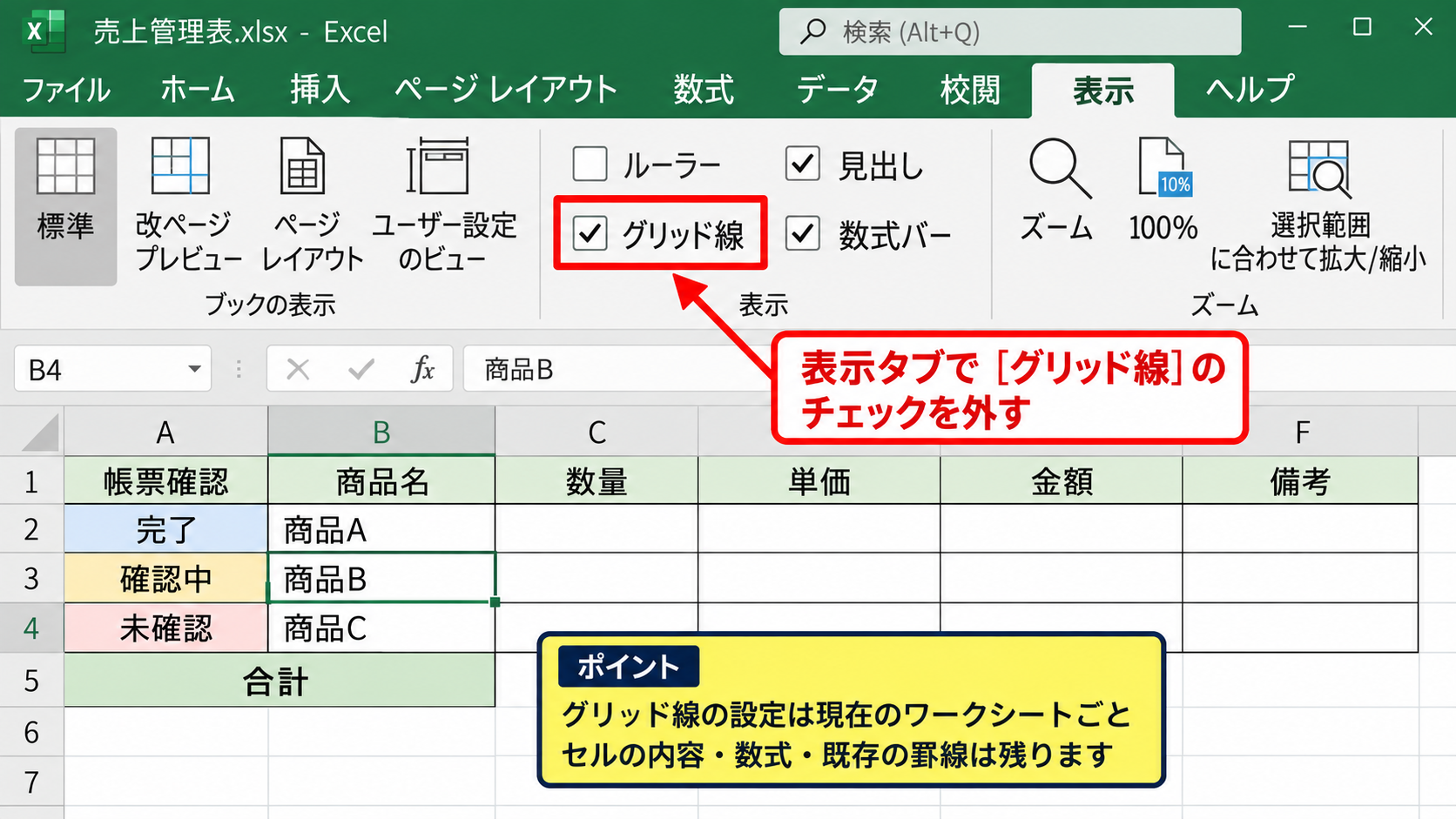Uncheck the 見出し checkbox
Viewport: 1456px width, 819px height.
tap(803, 164)
